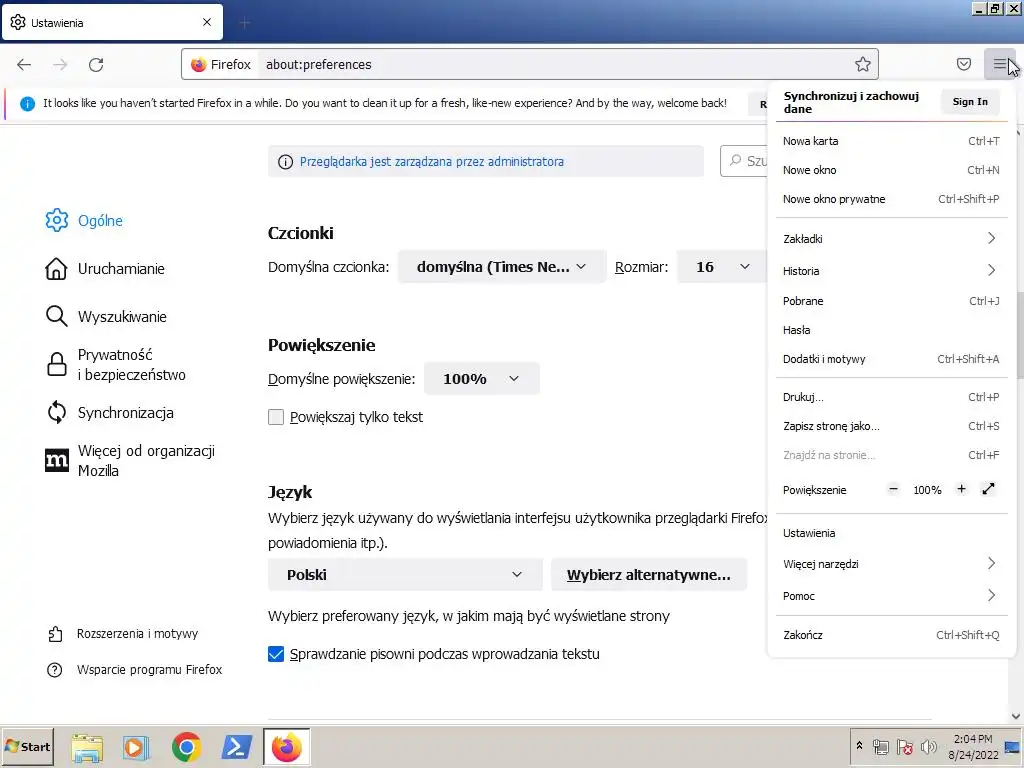Open Prywatność i bezpieczeństwo category
1024x768 pixels.
tap(116, 364)
